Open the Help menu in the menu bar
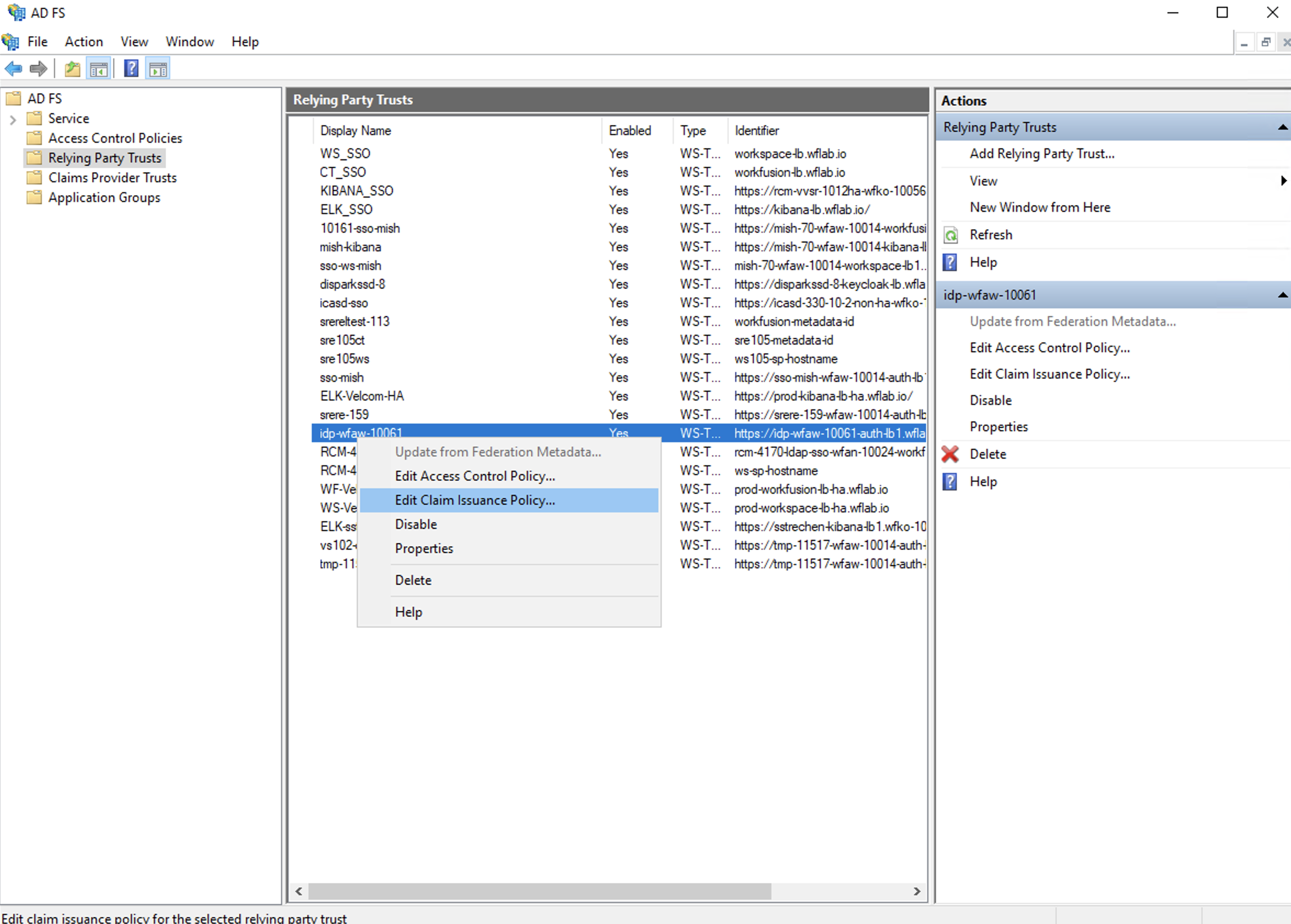 (x=245, y=42)
